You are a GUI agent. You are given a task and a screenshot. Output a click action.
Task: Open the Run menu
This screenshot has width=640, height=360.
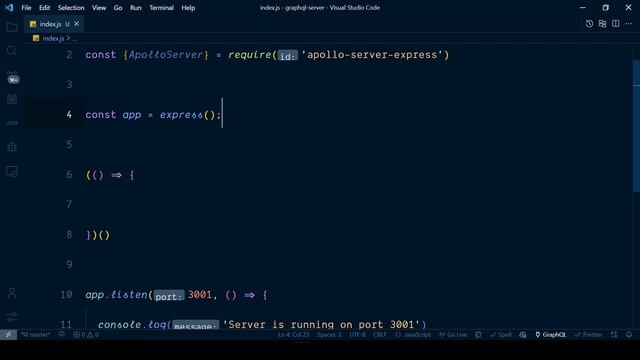pyautogui.click(x=136, y=7)
